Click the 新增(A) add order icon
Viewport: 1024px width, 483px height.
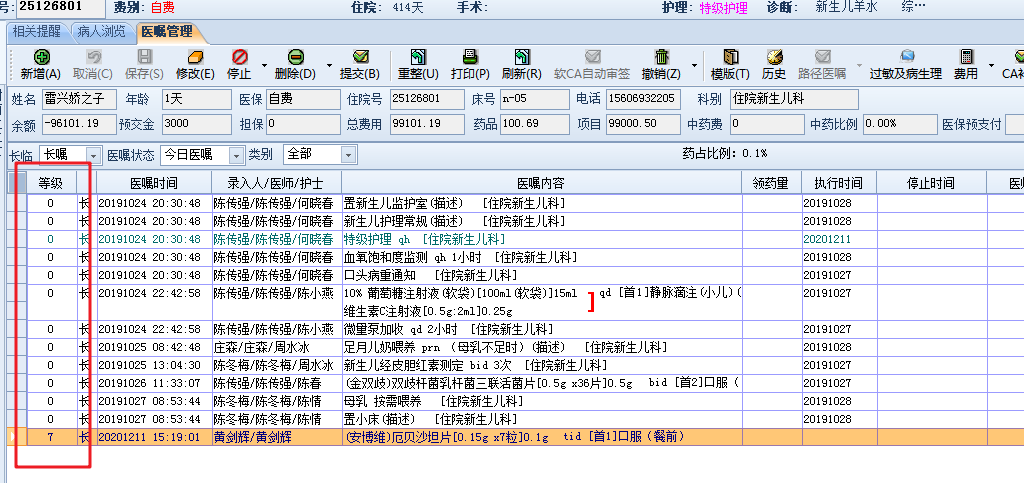[x=41, y=57]
